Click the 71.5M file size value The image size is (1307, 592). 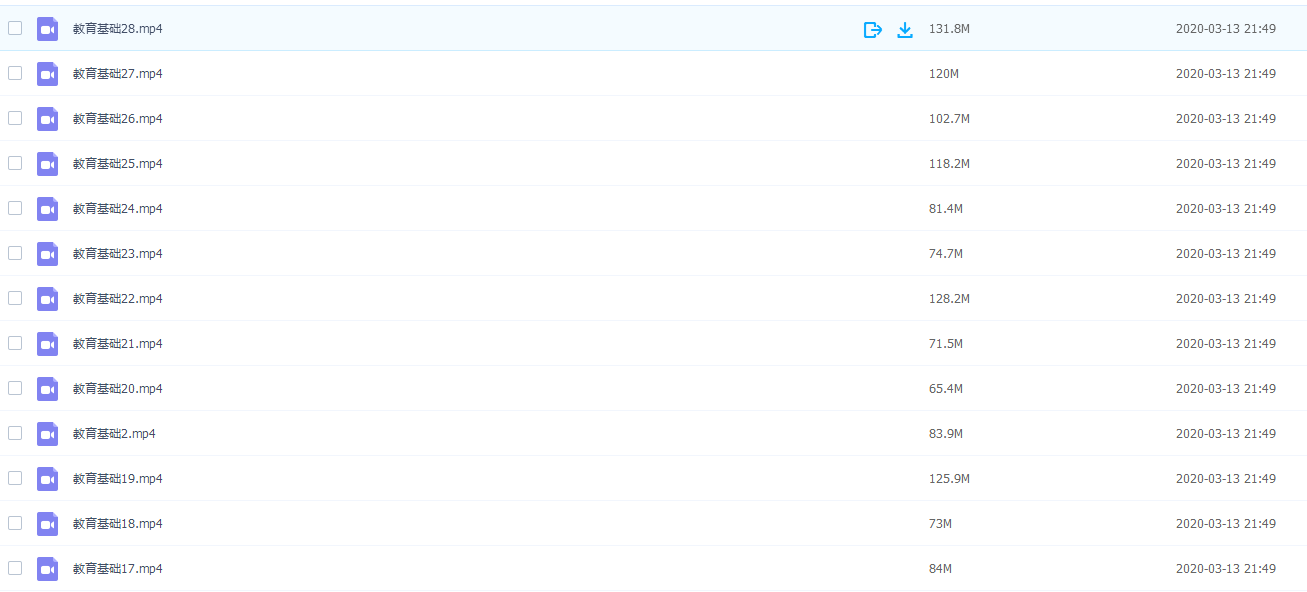[946, 344]
